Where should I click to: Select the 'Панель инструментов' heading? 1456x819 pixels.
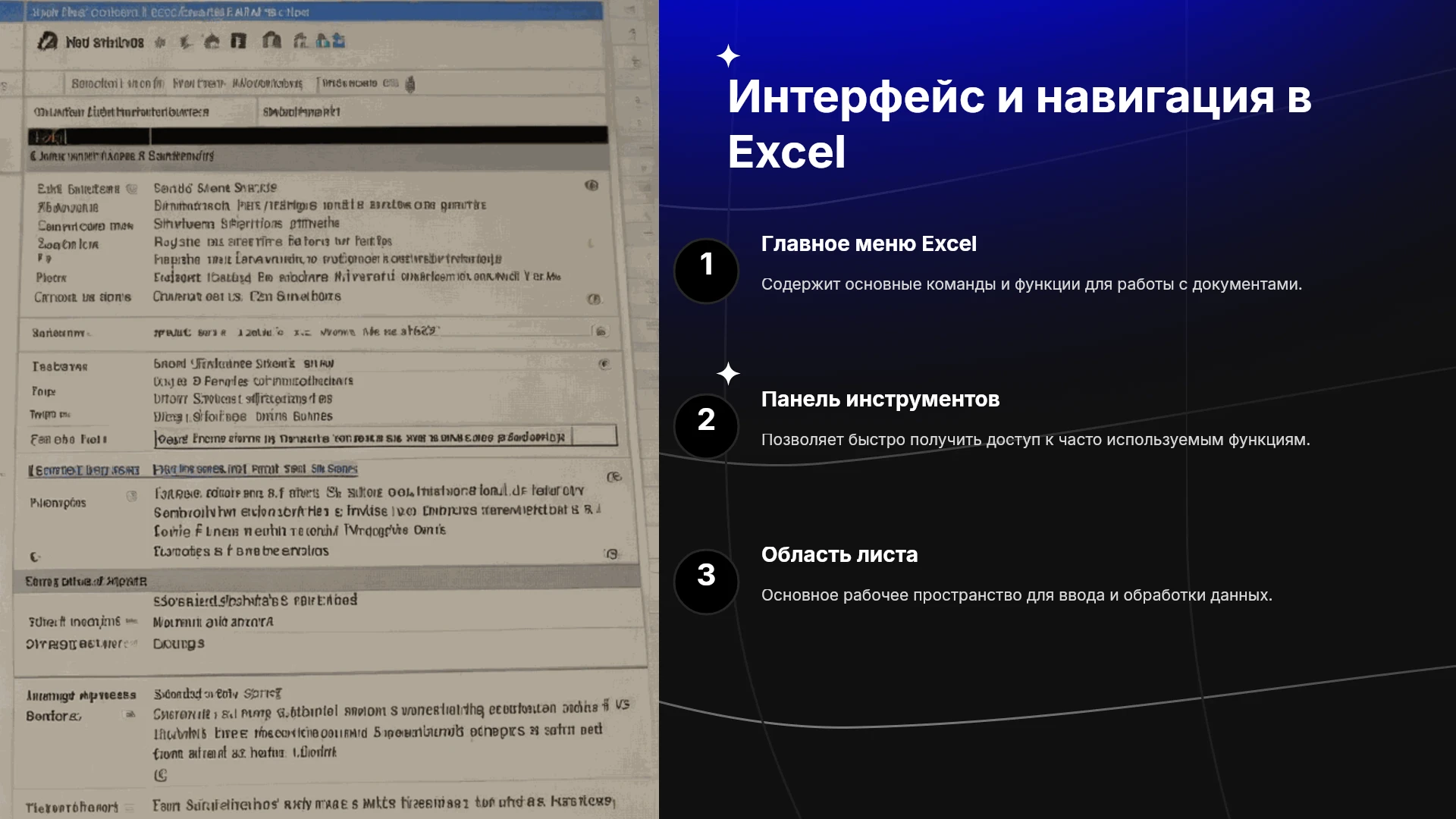[880, 400]
